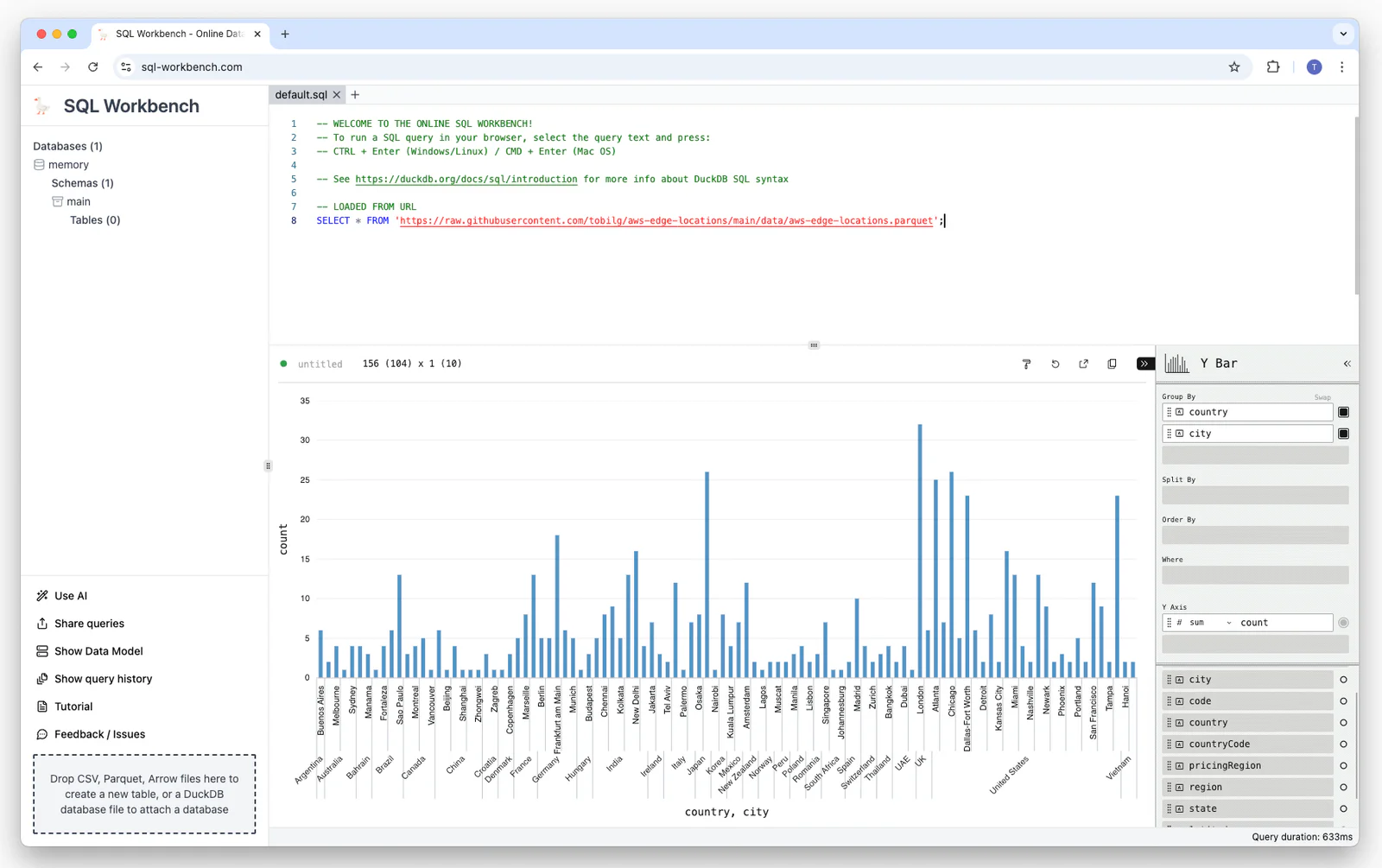The image size is (1382, 868).
Task: Click the file drop zone for CSV/Parquet
Action: click(x=144, y=794)
